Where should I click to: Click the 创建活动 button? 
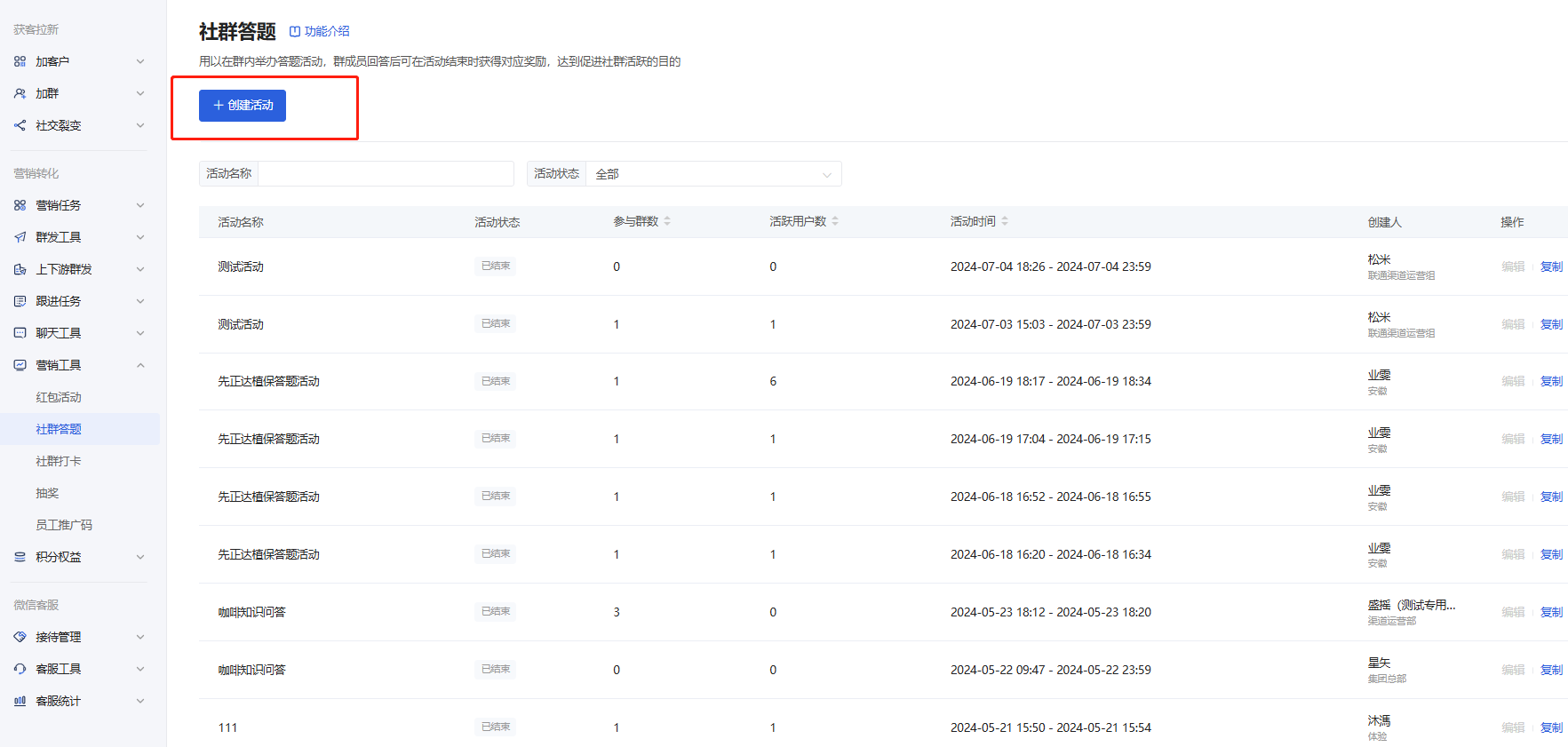[243, 106]
